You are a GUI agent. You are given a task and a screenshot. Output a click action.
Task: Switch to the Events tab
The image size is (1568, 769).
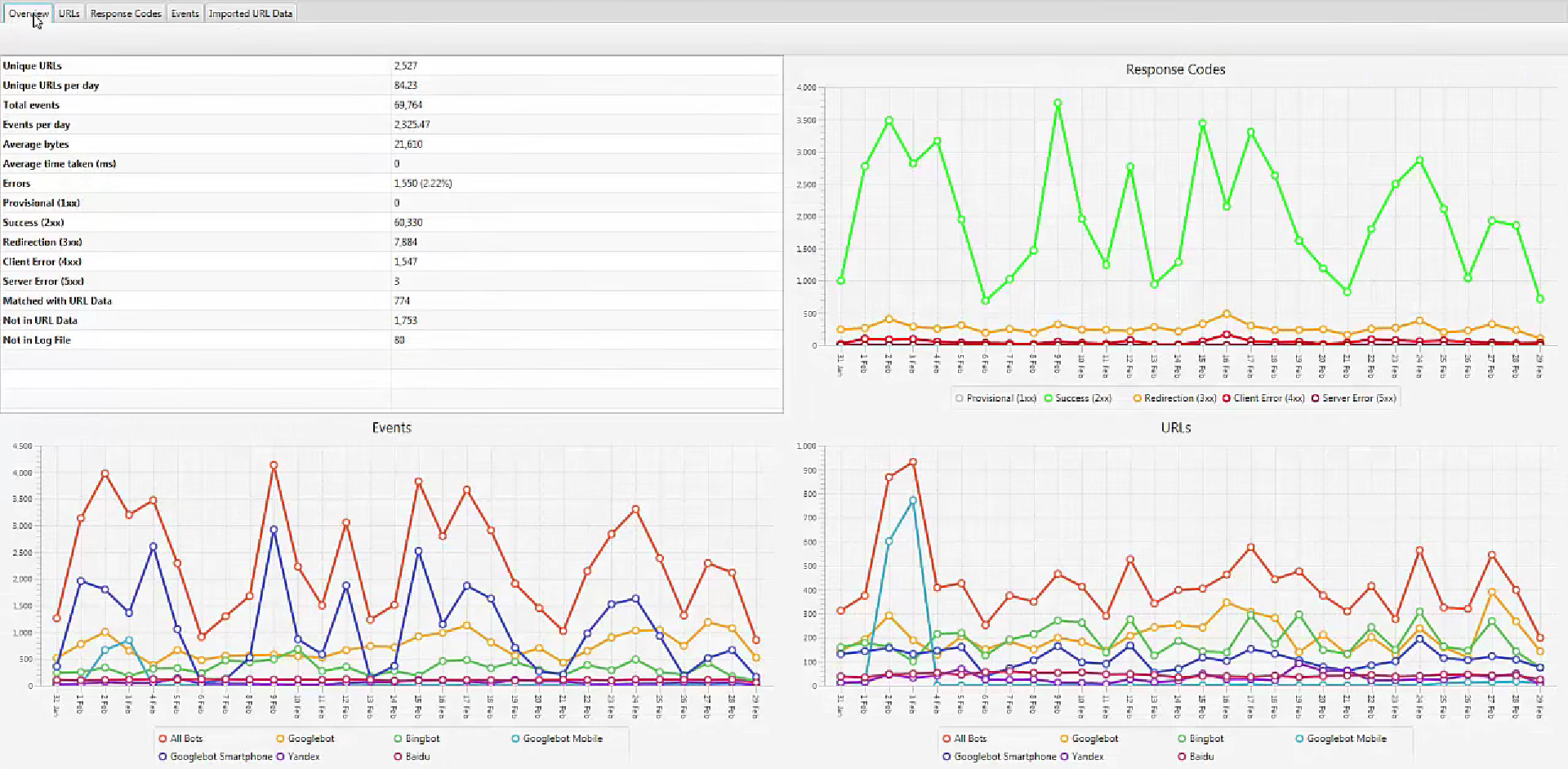(x=185, y=12)
